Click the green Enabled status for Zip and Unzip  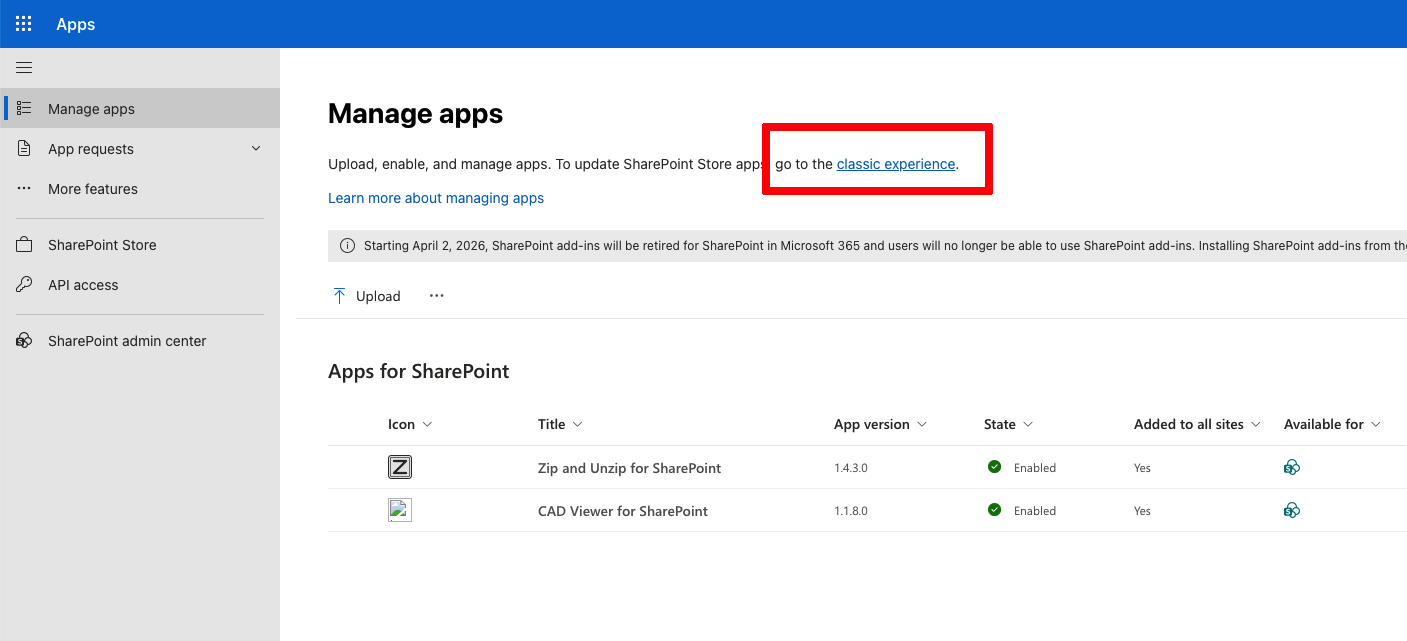click(994, 466)
